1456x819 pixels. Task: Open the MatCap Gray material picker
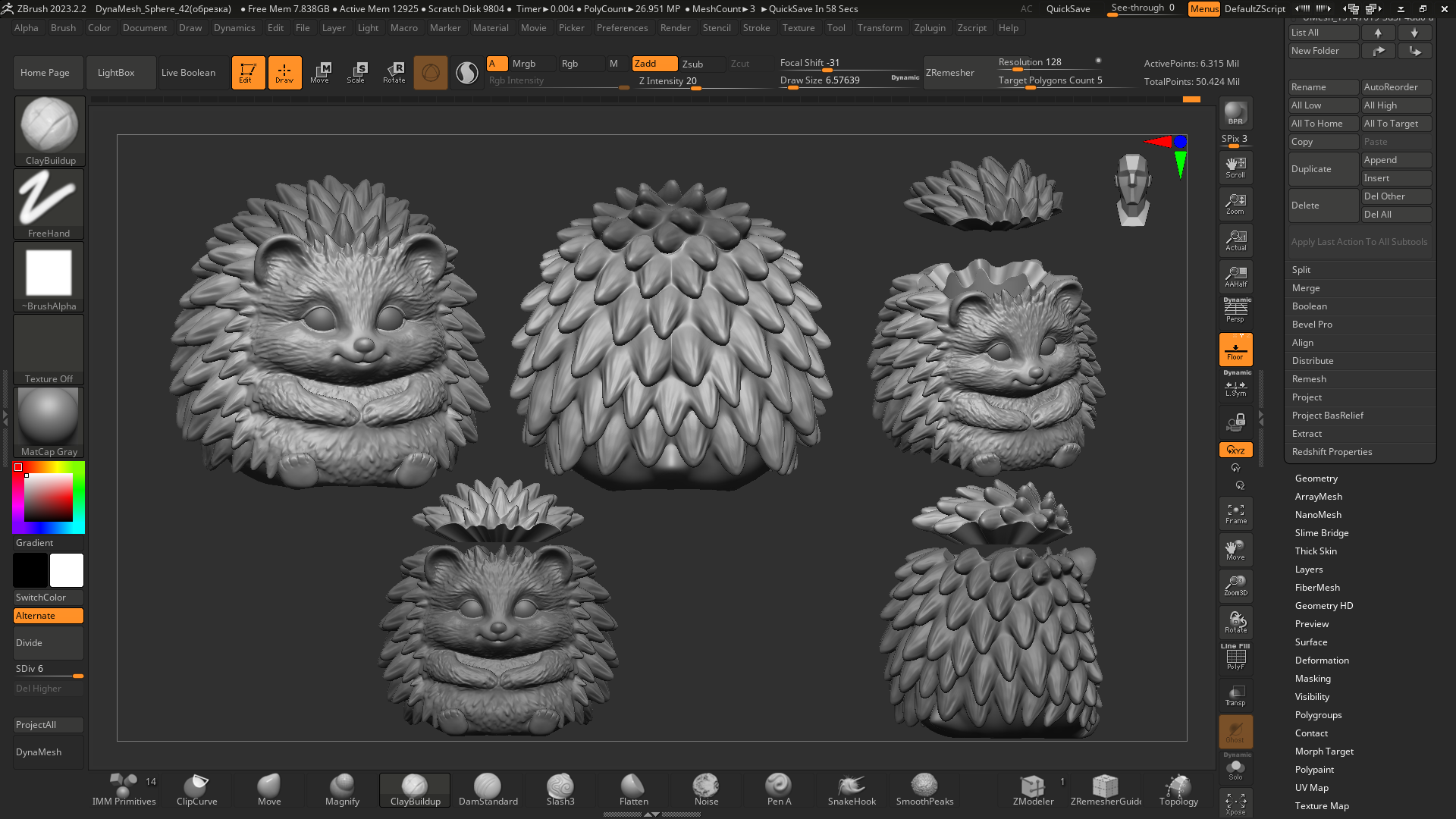pos(49,422)
